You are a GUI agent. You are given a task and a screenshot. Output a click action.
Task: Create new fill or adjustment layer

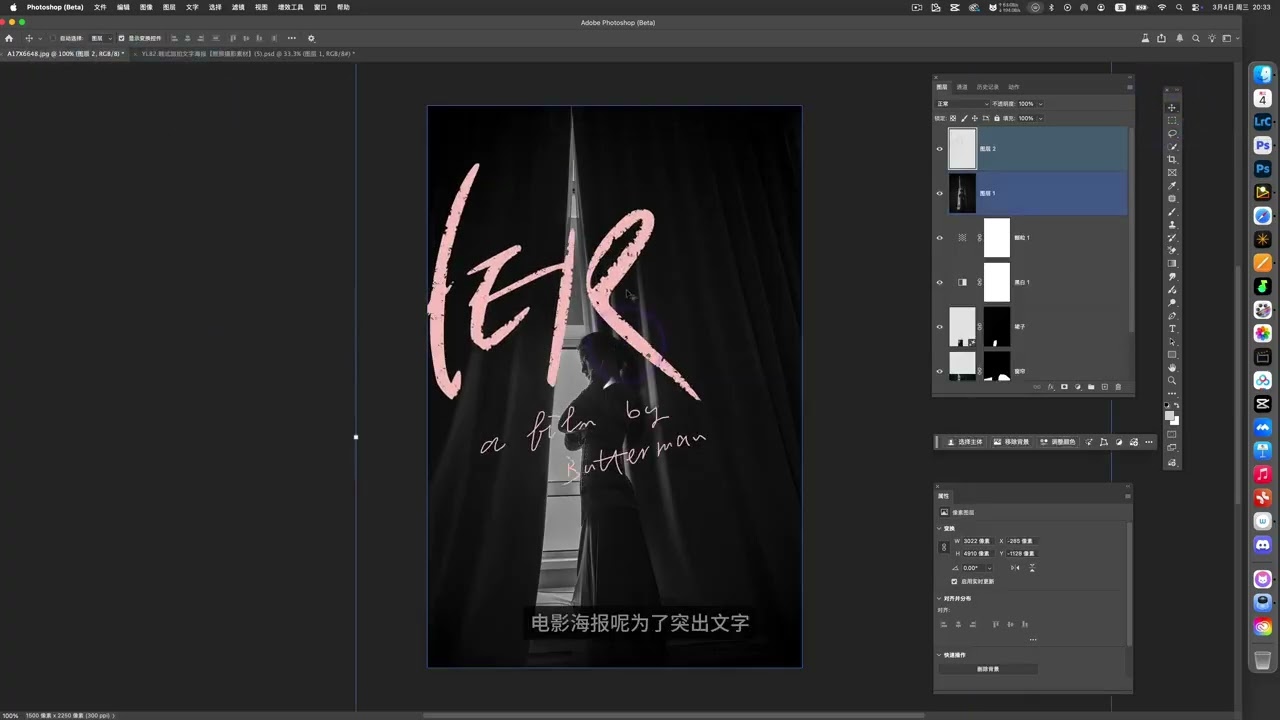1077,387
